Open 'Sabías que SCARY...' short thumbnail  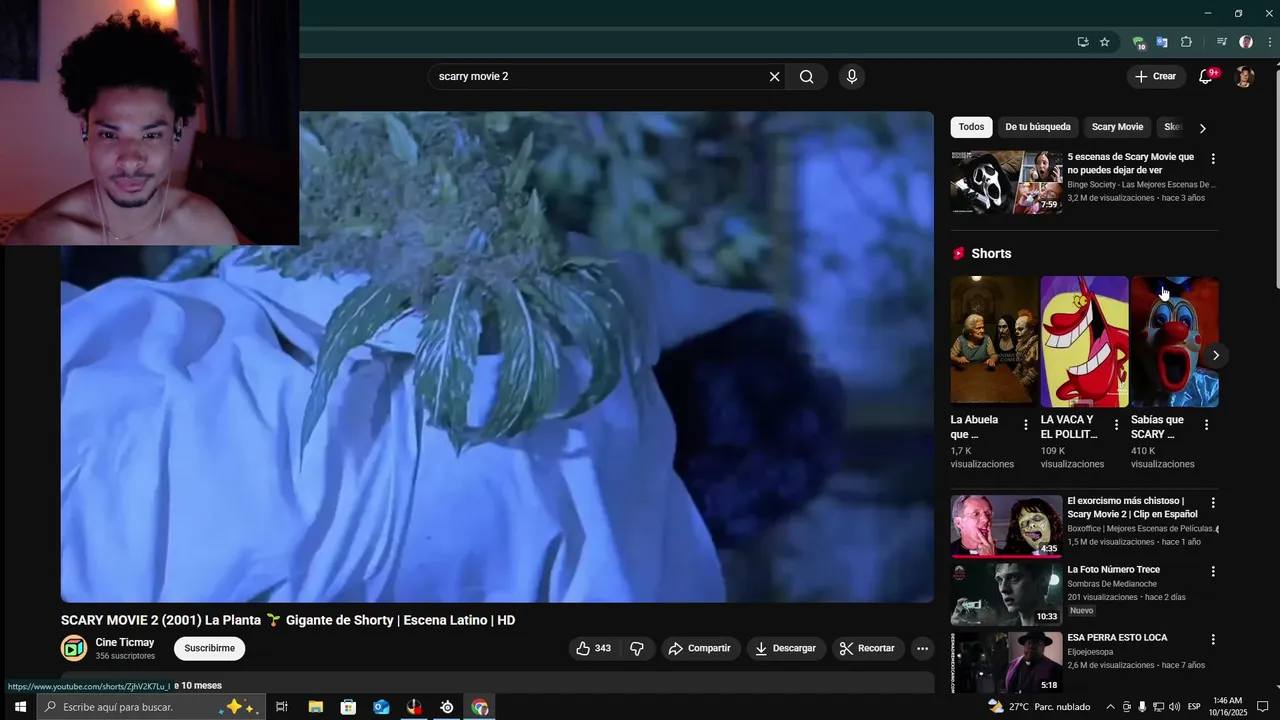(x=1175, y=342)
